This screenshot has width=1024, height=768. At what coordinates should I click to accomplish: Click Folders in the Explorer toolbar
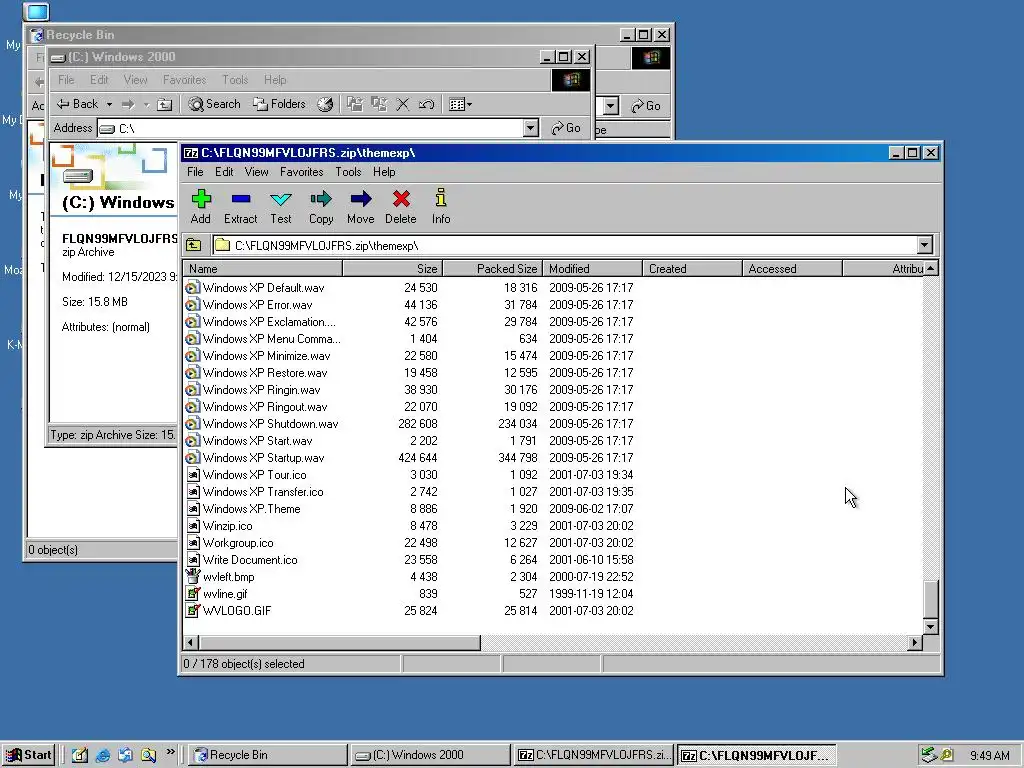click(x=280, y=104)
